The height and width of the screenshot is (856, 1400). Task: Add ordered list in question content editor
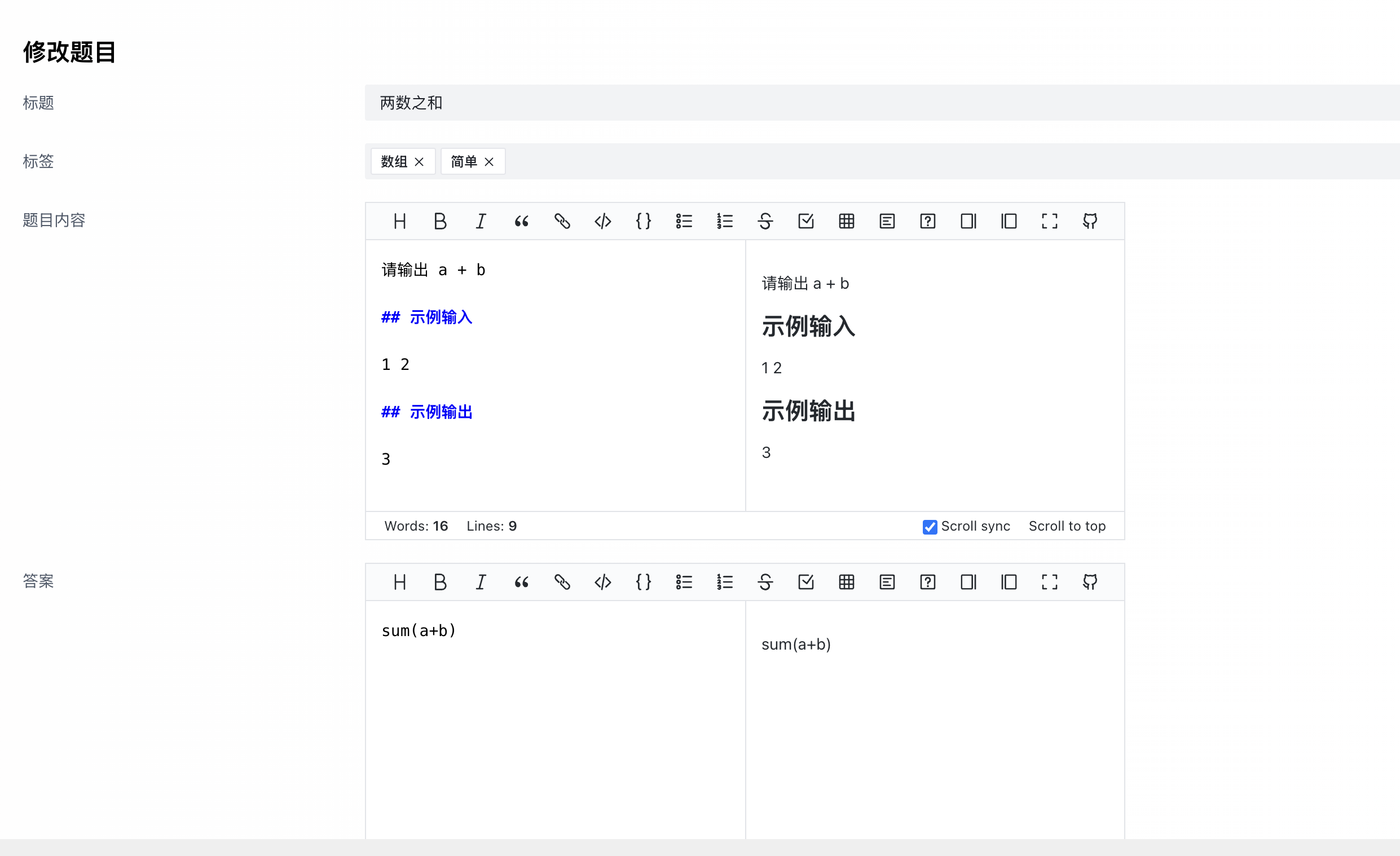coord(724,221)
